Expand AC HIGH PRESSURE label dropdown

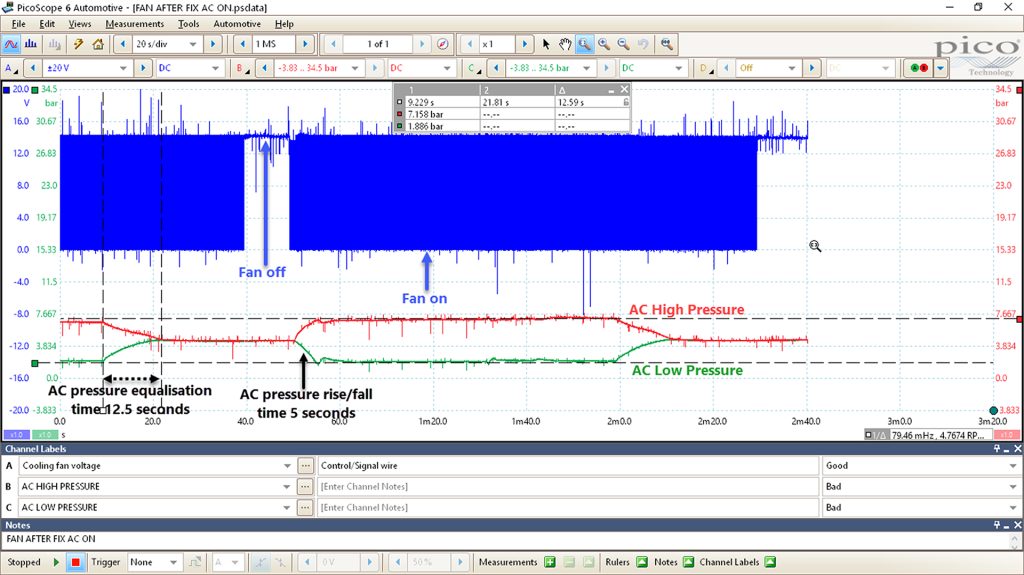(x=287, y=487)
